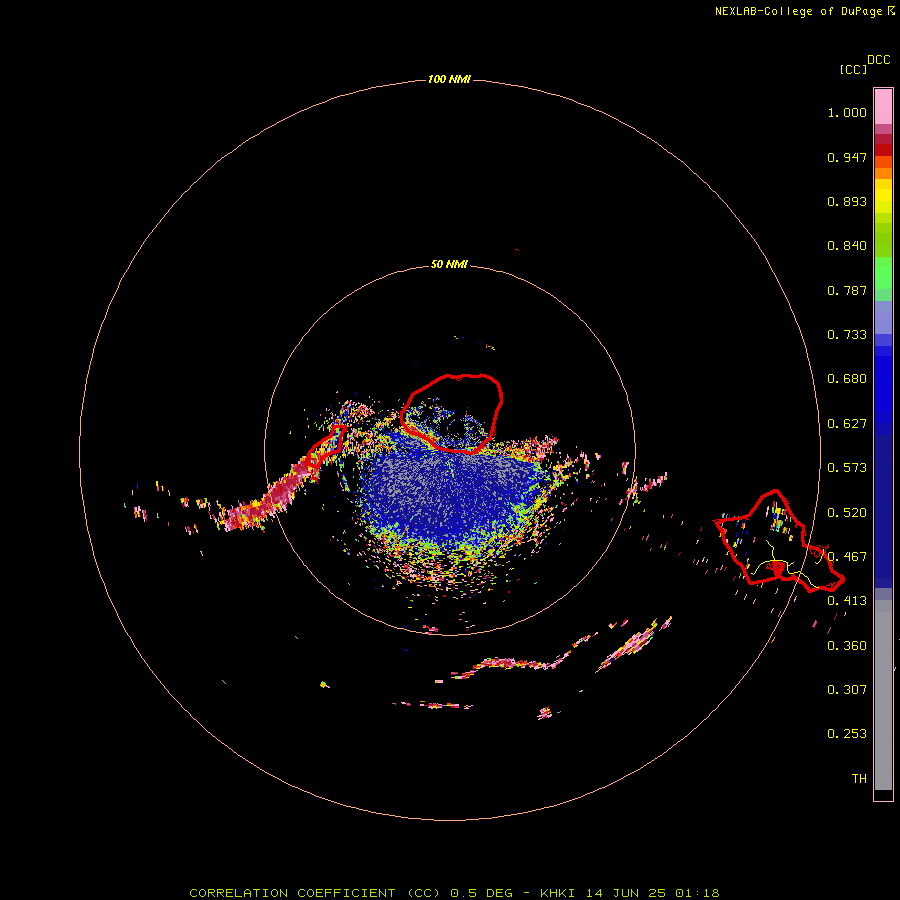Click the 0.733 scale value

[x=847, y=335]
